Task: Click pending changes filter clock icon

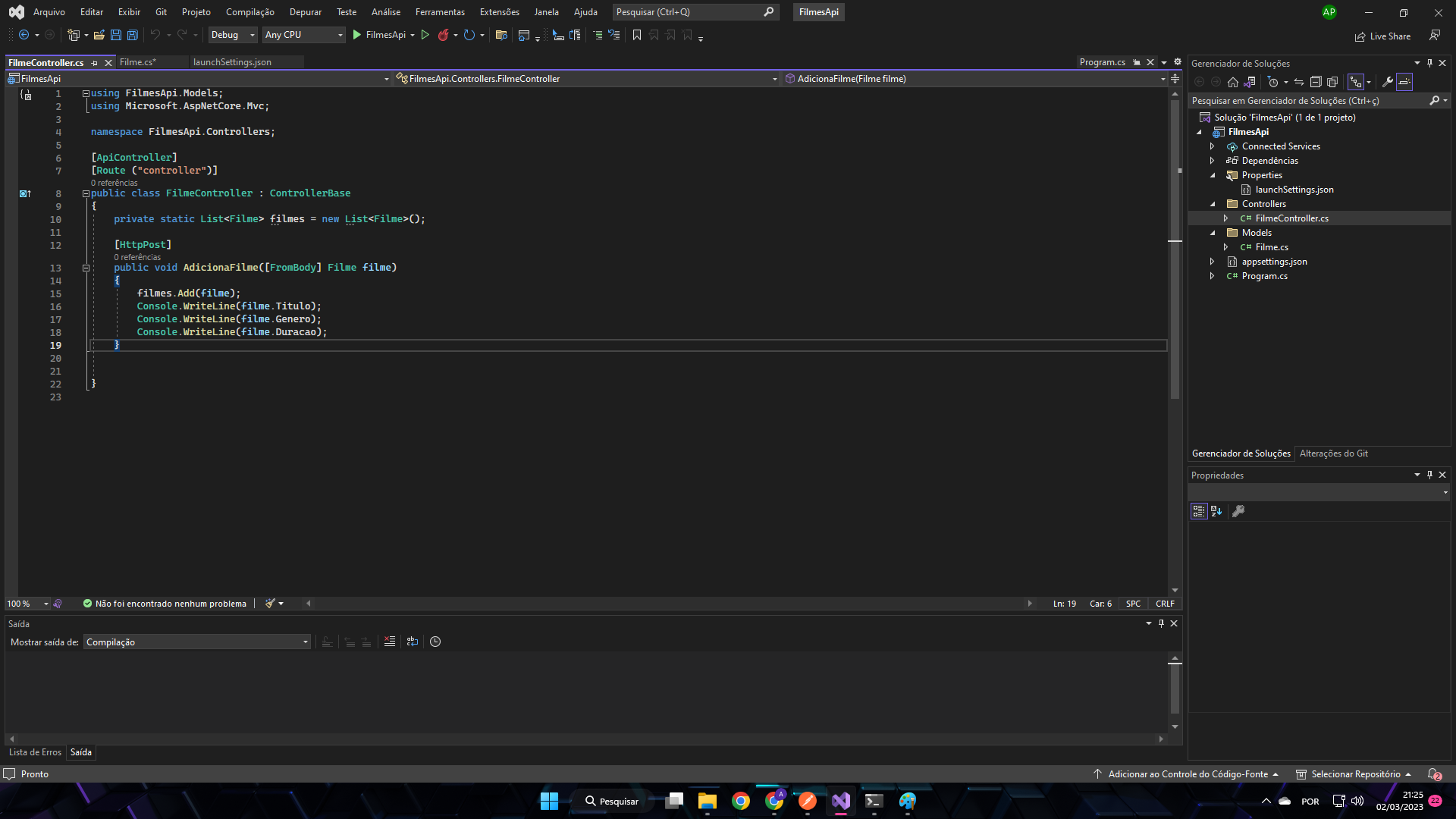Action: (x=1272, y=82)
